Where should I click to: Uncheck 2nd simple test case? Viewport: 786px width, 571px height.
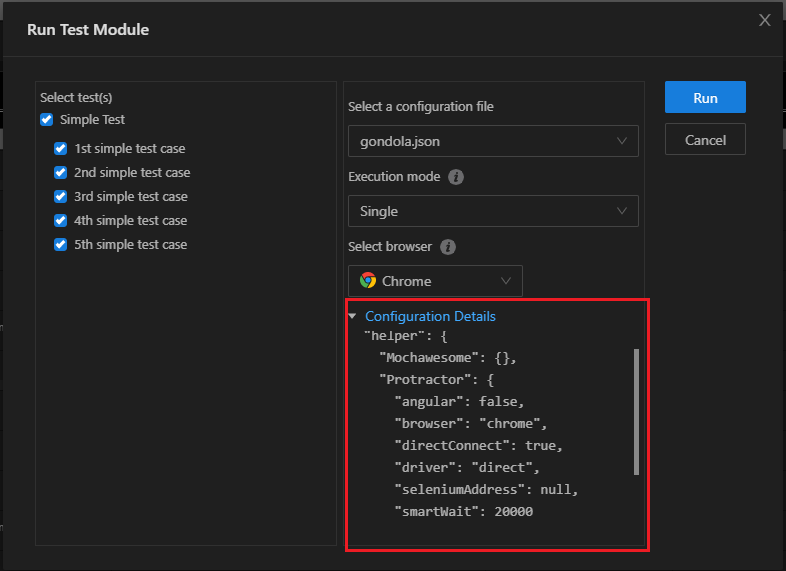(60, 173)
